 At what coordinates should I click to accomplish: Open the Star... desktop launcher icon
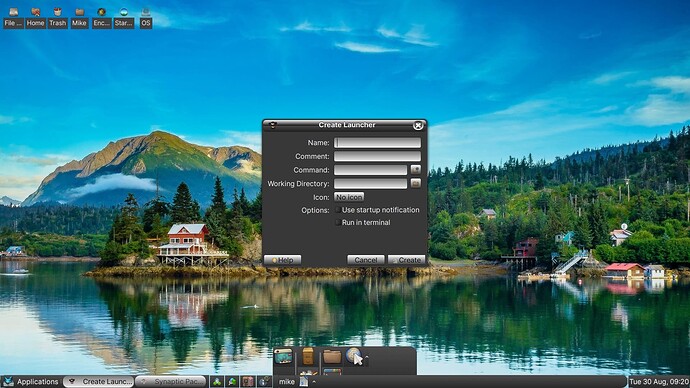124,18
